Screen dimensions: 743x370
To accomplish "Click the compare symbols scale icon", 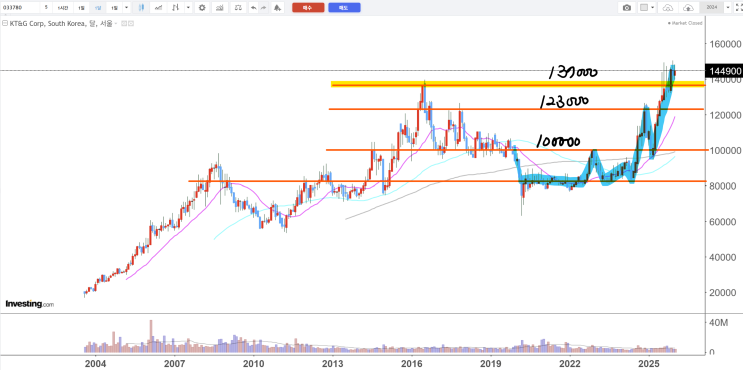I will coord(239,8).
